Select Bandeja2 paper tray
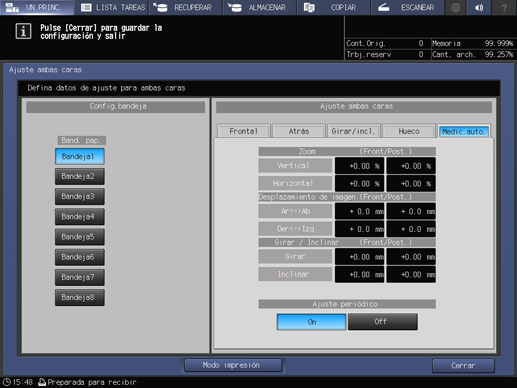This screenshot has width=517, height=388. pos(80,176)
